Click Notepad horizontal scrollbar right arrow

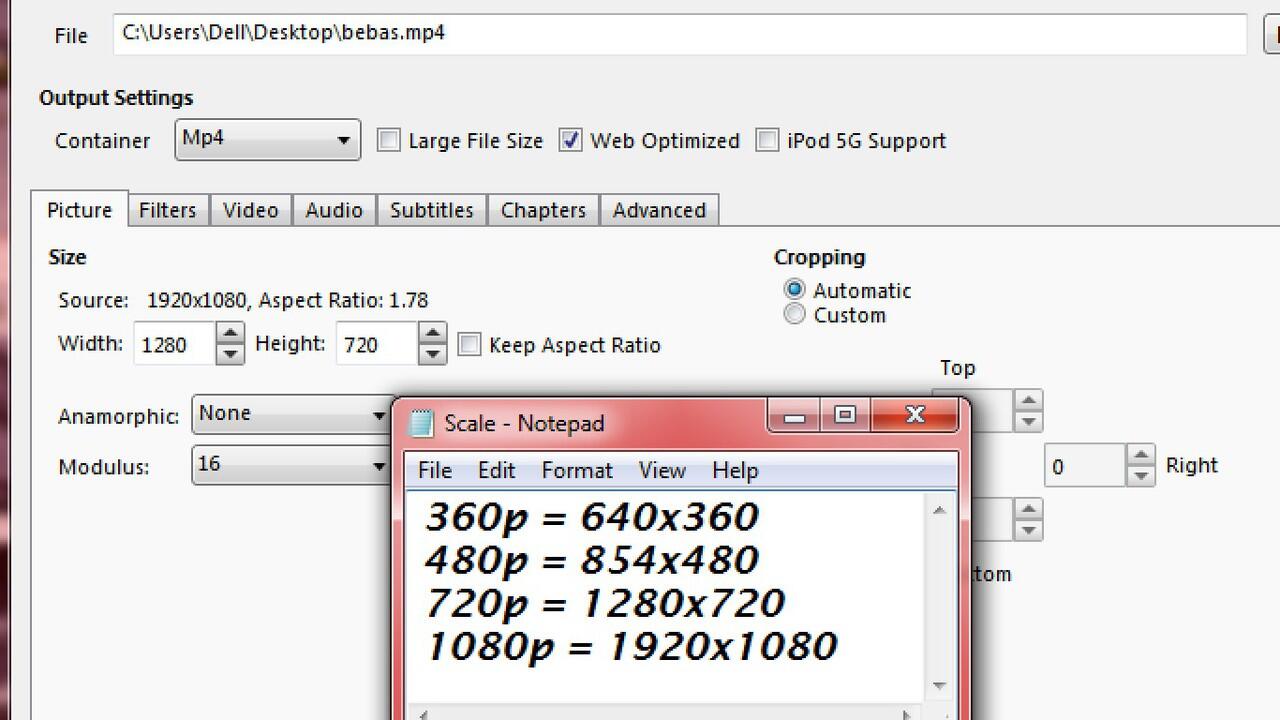pos(906,715)
